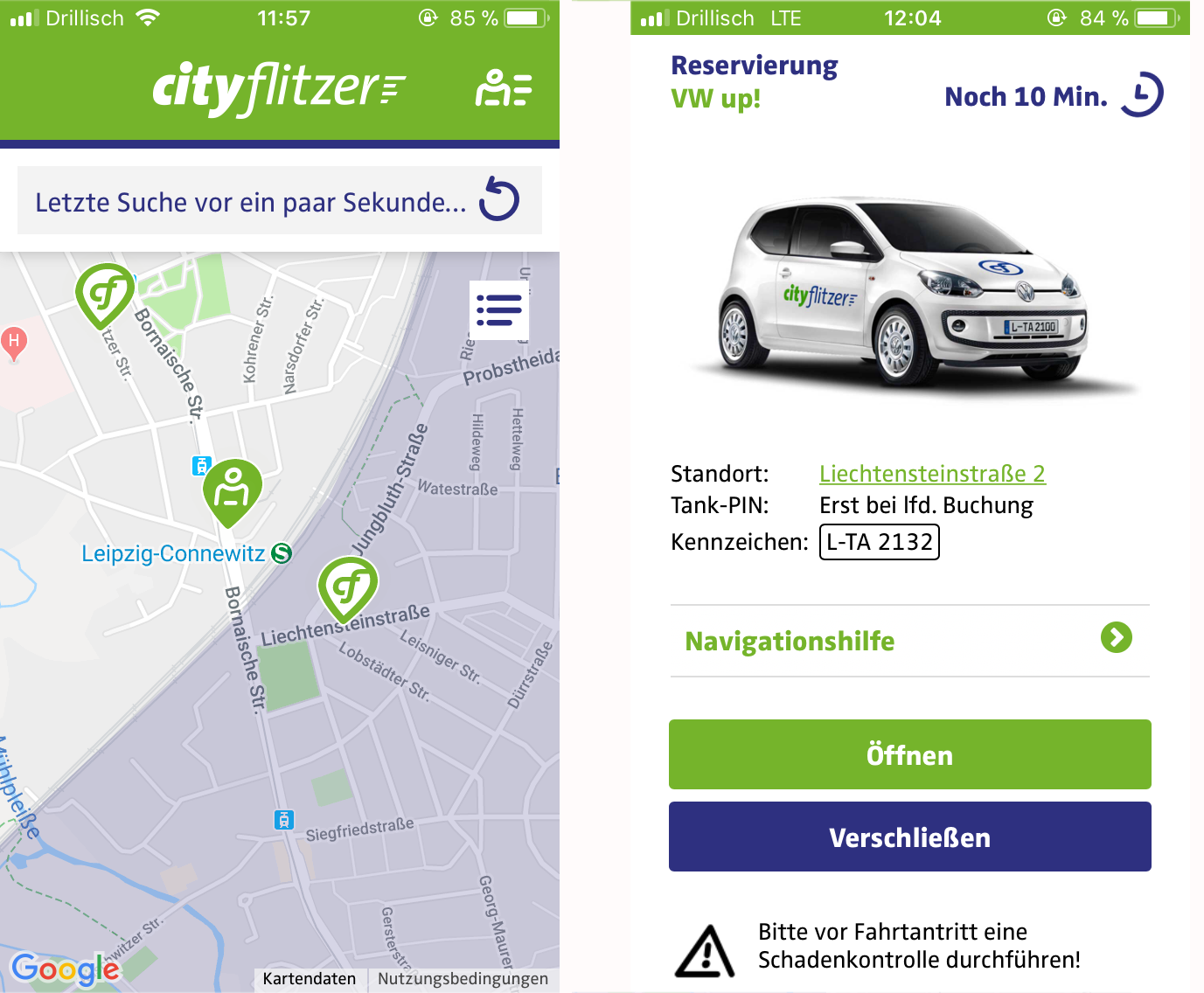Open the user account menu icon
This screenshot has width=1204, height=993.
(x=504, y=88)
